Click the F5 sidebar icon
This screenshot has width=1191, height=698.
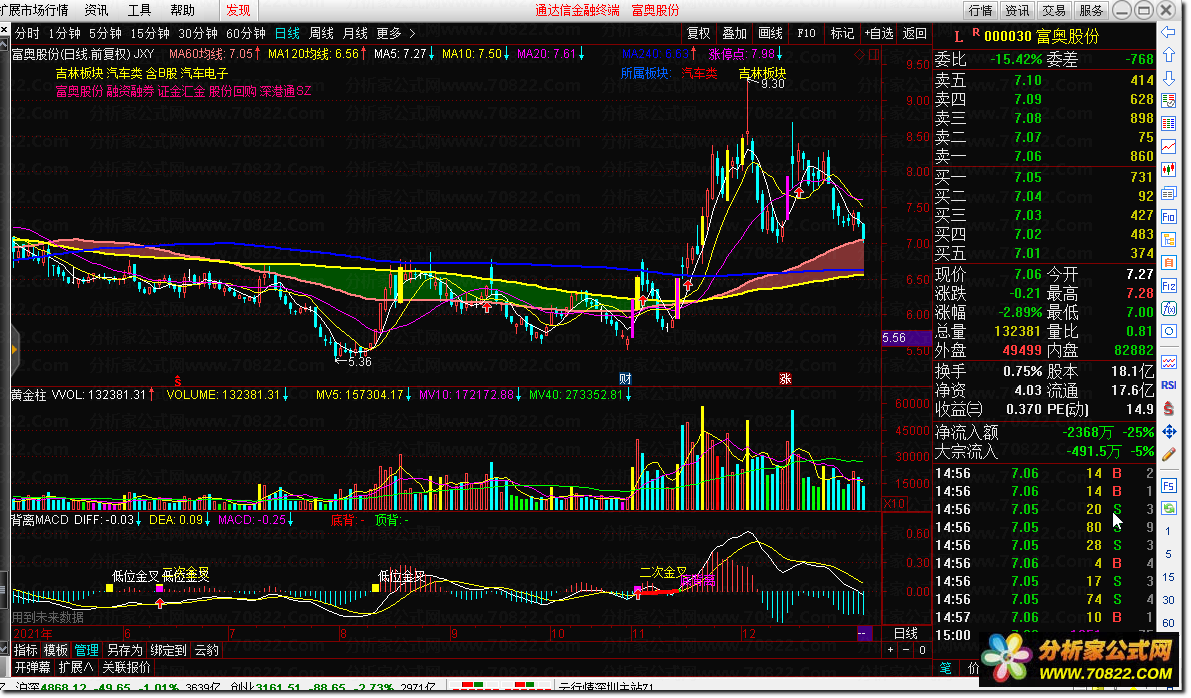coord(1168,485)
